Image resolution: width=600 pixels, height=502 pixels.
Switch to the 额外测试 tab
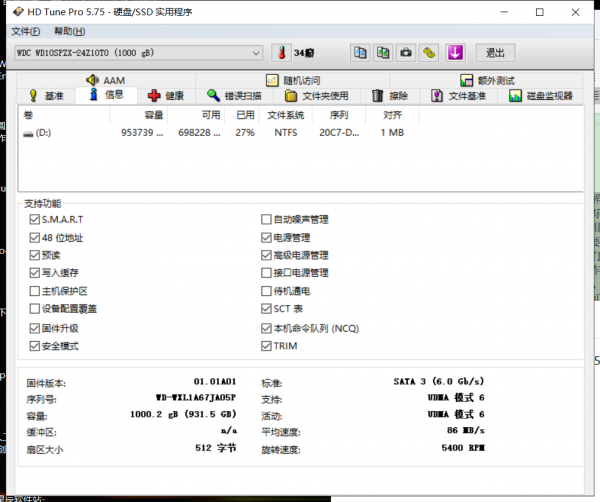[487, 80]
